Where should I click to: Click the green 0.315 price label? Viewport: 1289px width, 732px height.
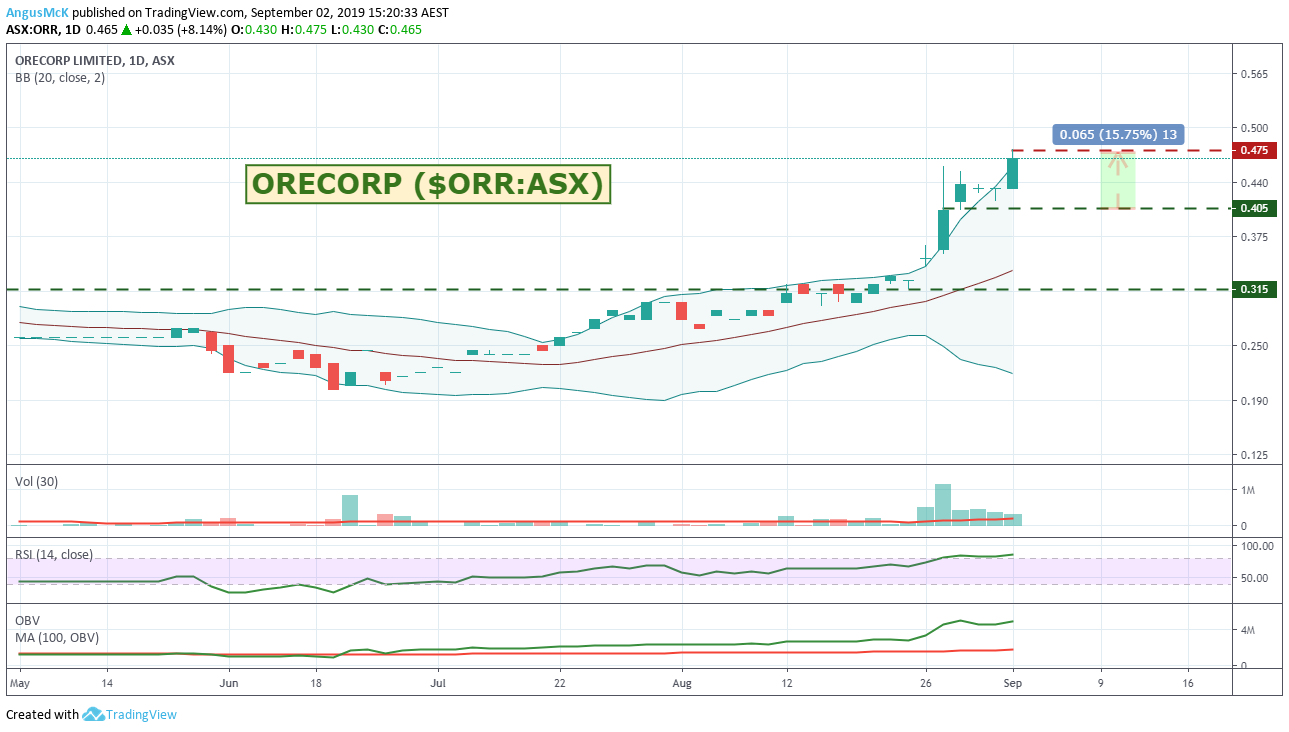coord(1254,289)
